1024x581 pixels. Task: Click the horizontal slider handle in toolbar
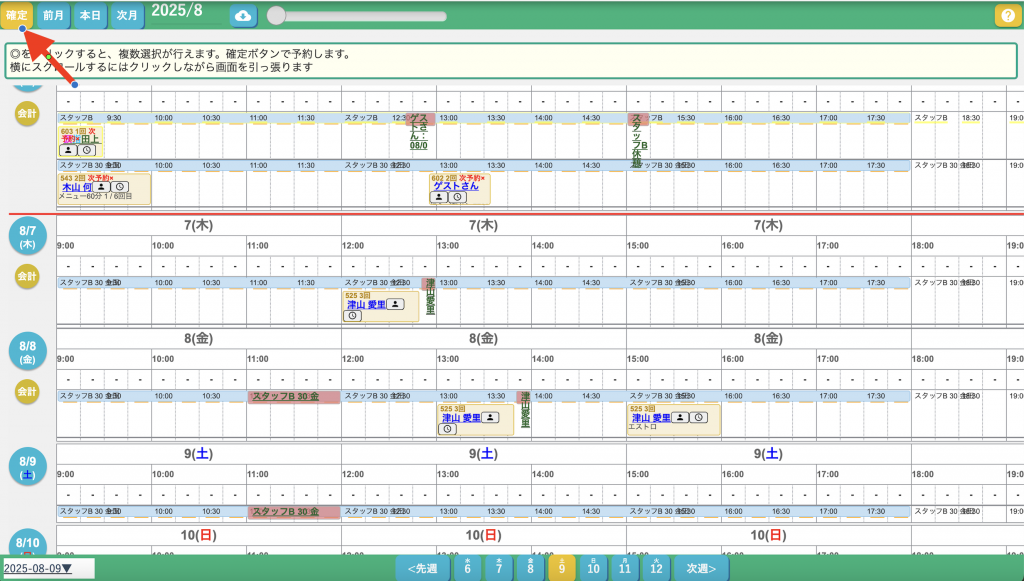click(x=276, y=16)
